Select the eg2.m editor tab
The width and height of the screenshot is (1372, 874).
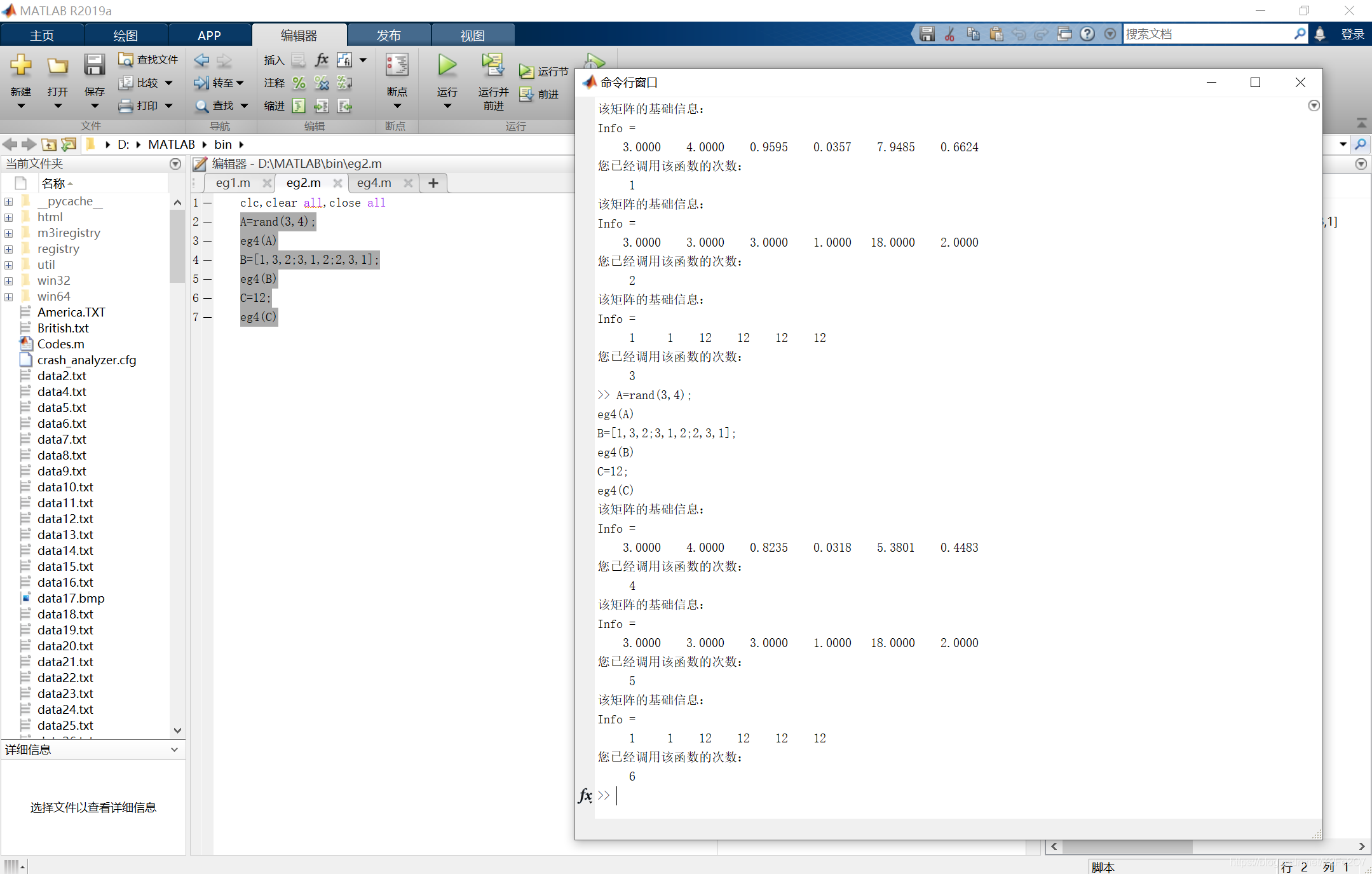(300, 182)
